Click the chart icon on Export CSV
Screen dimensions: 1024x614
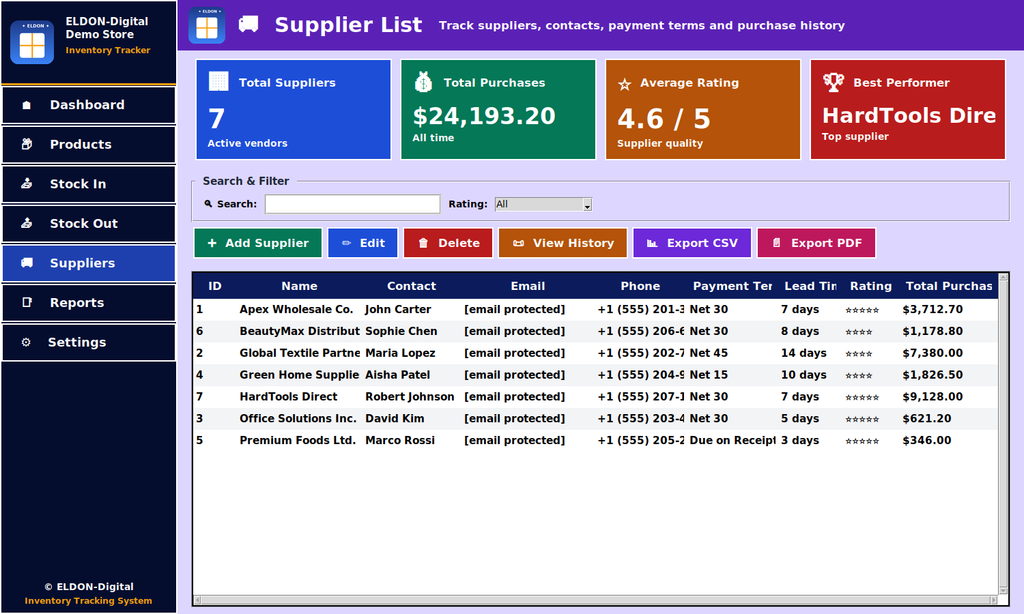coord(652,243)
